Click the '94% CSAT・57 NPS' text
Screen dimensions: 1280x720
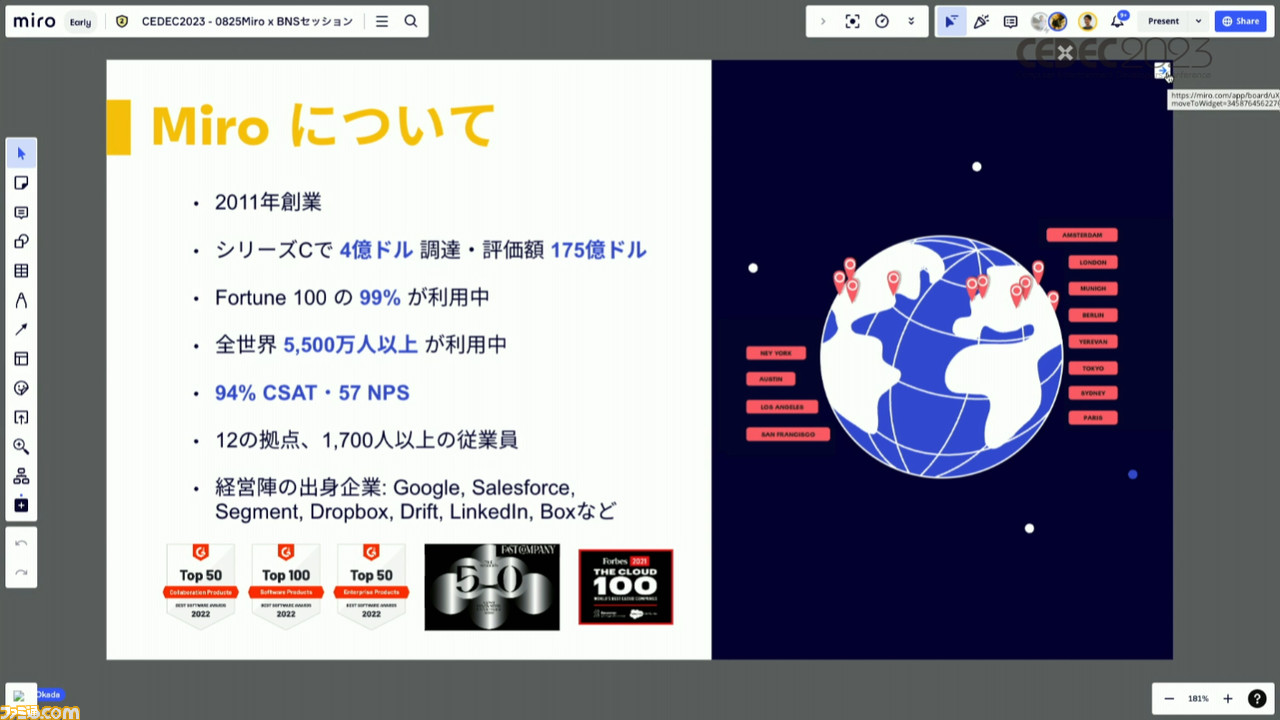tap(312, 393)
